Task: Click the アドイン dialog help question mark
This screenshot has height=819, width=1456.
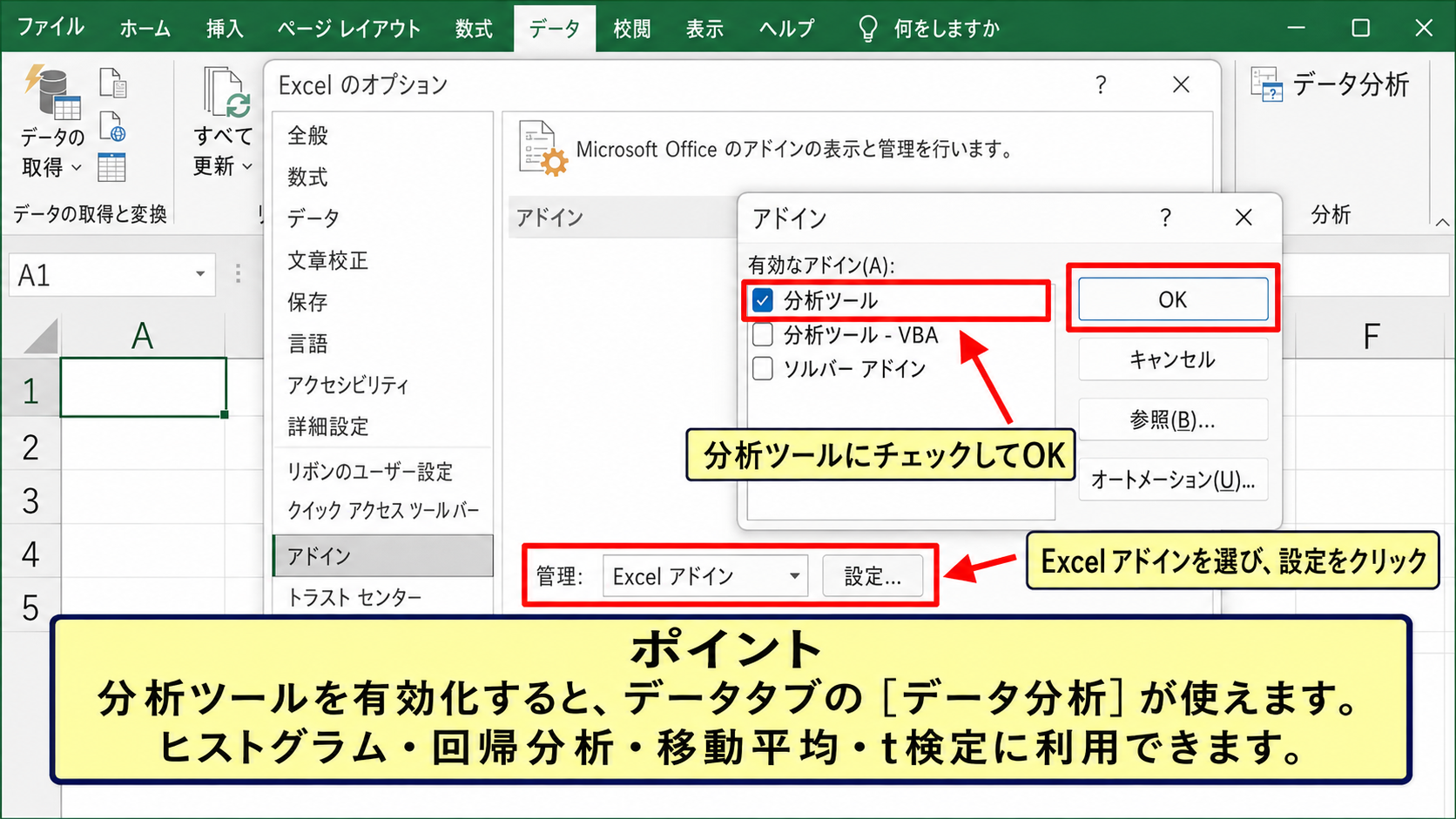Action: (x=1165, y=218)
